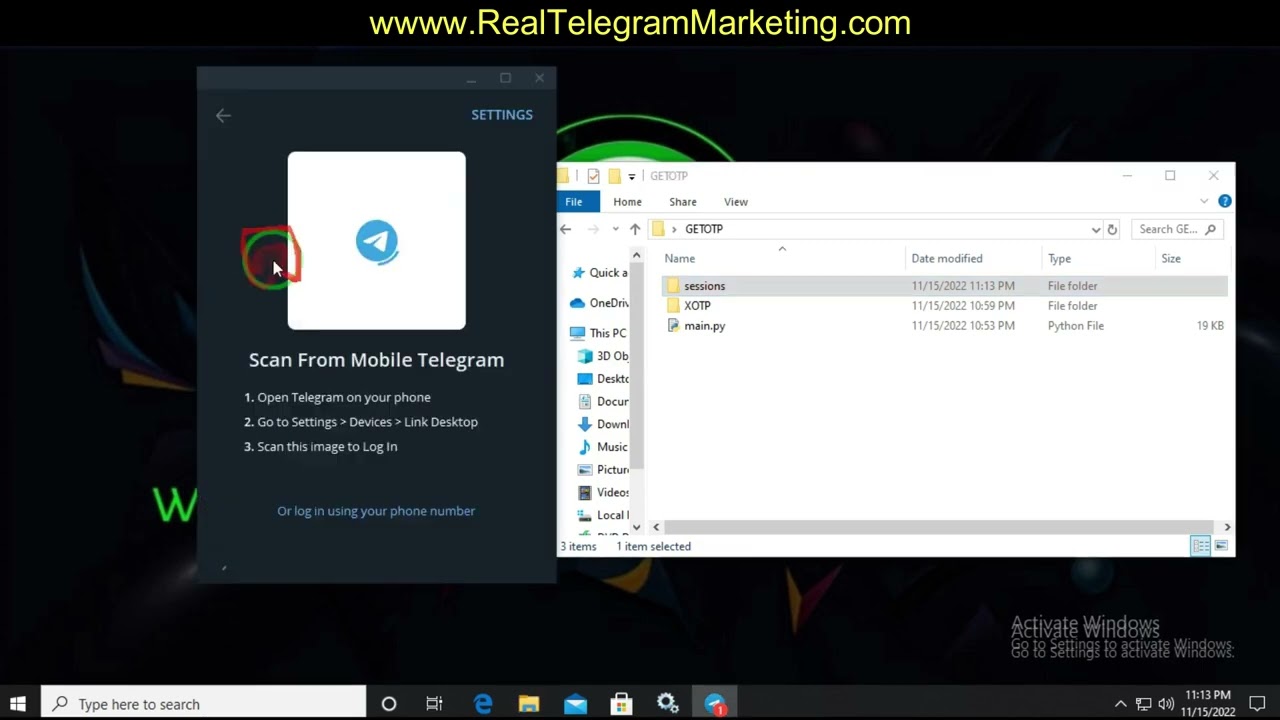Choose 'Or log in using your phone number'
Viewport: 1280px width, 720px height.
(x=376, y=511)
